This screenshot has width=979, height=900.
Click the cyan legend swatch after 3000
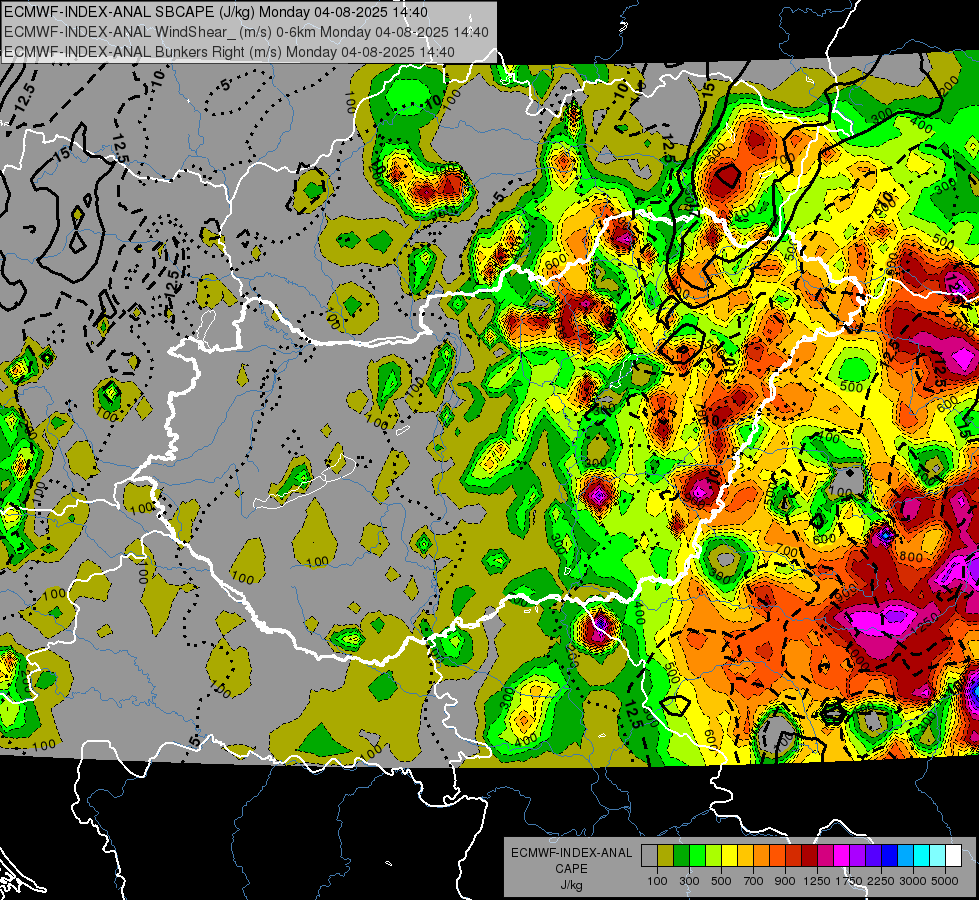tap(922, 856)
